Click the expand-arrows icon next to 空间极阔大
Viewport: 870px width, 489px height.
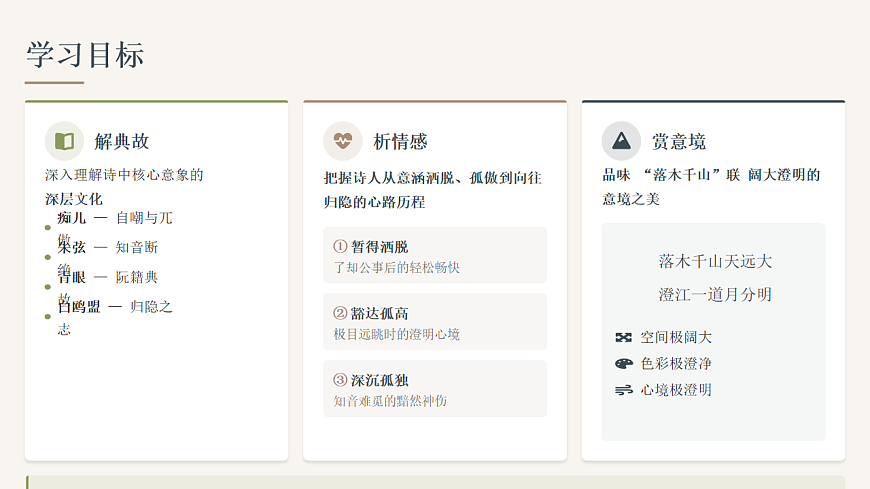tap(624, 337)
